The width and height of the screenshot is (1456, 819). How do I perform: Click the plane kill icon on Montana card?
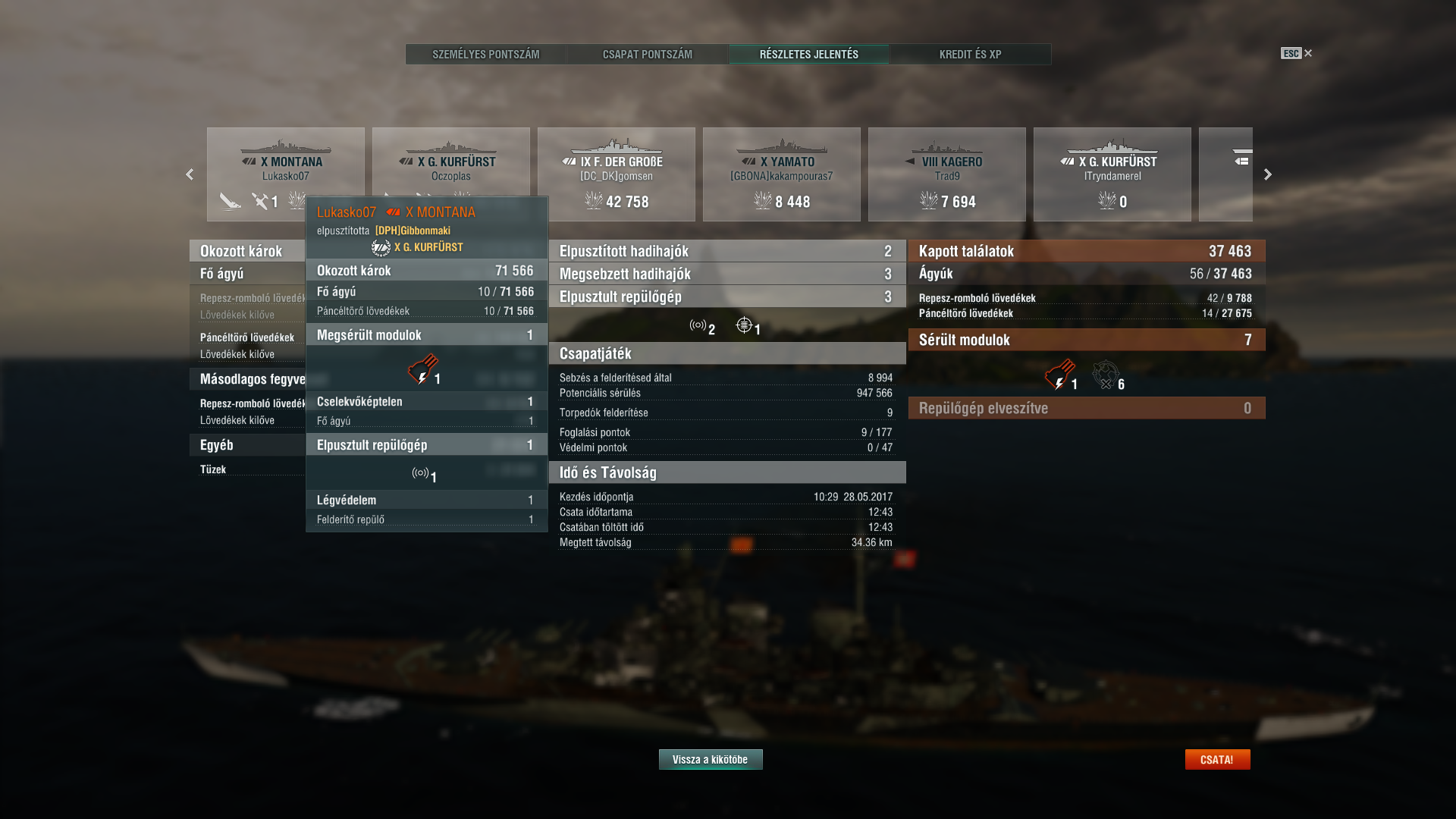[x=260, y=201]
